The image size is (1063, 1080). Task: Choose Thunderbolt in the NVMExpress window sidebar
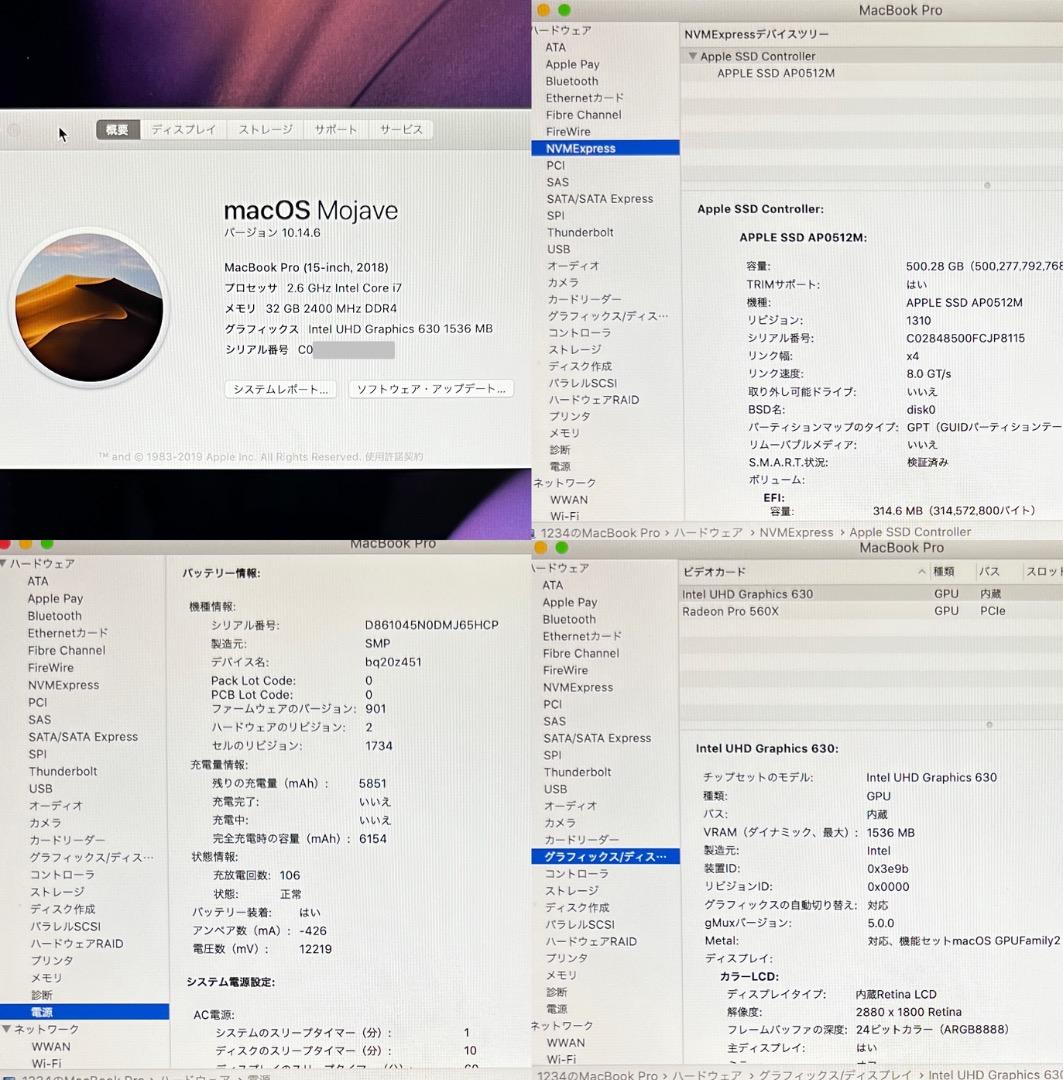pyautogui.click(x=580, y=233)
